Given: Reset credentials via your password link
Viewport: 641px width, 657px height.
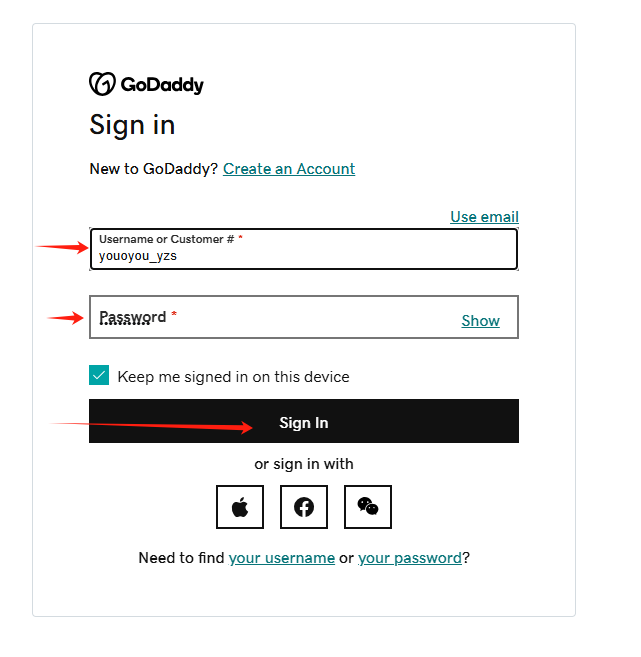Looking at the screenshot, I should (x=410, y=558).
